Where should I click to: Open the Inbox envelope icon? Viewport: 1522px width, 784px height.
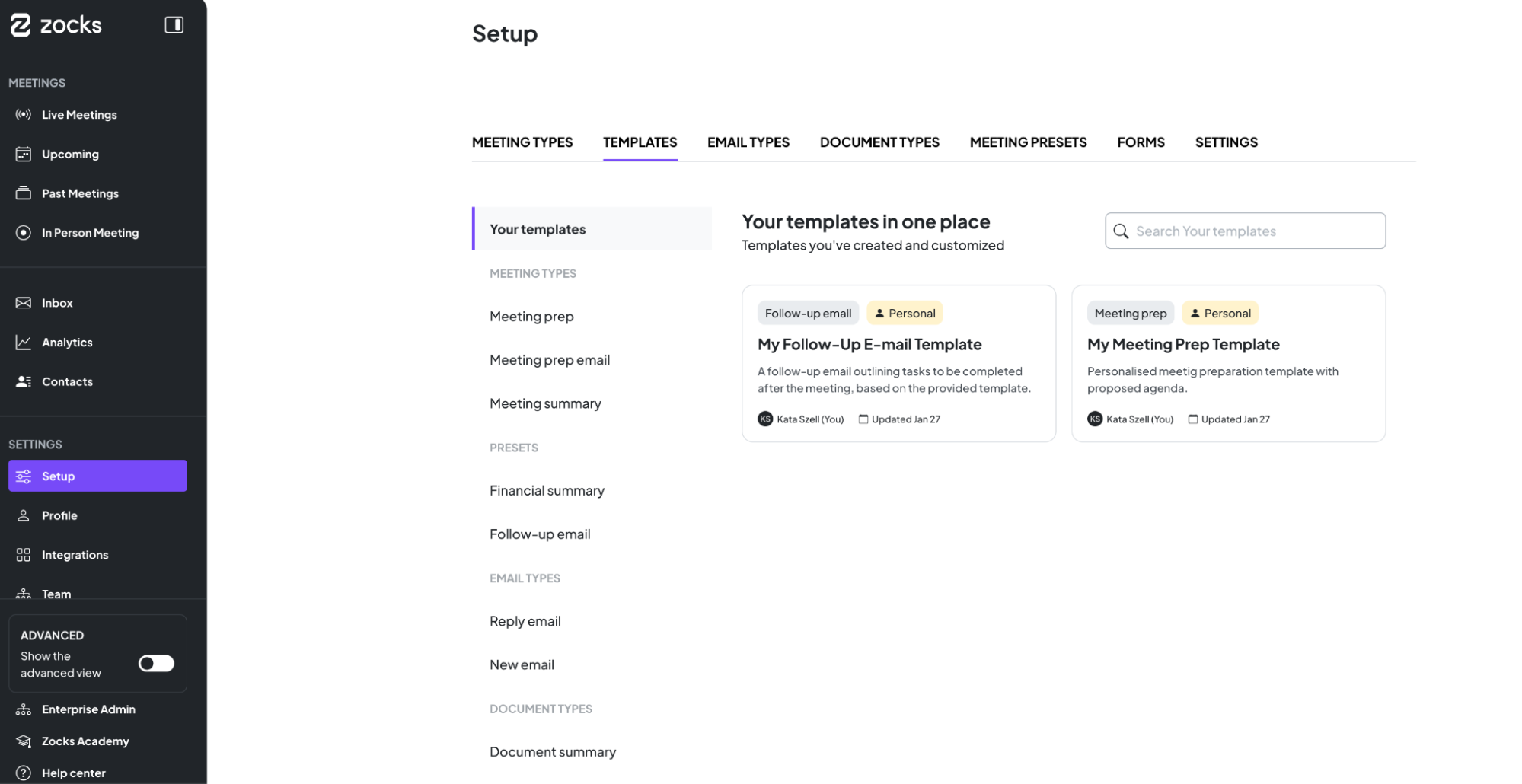coord(23,302)
